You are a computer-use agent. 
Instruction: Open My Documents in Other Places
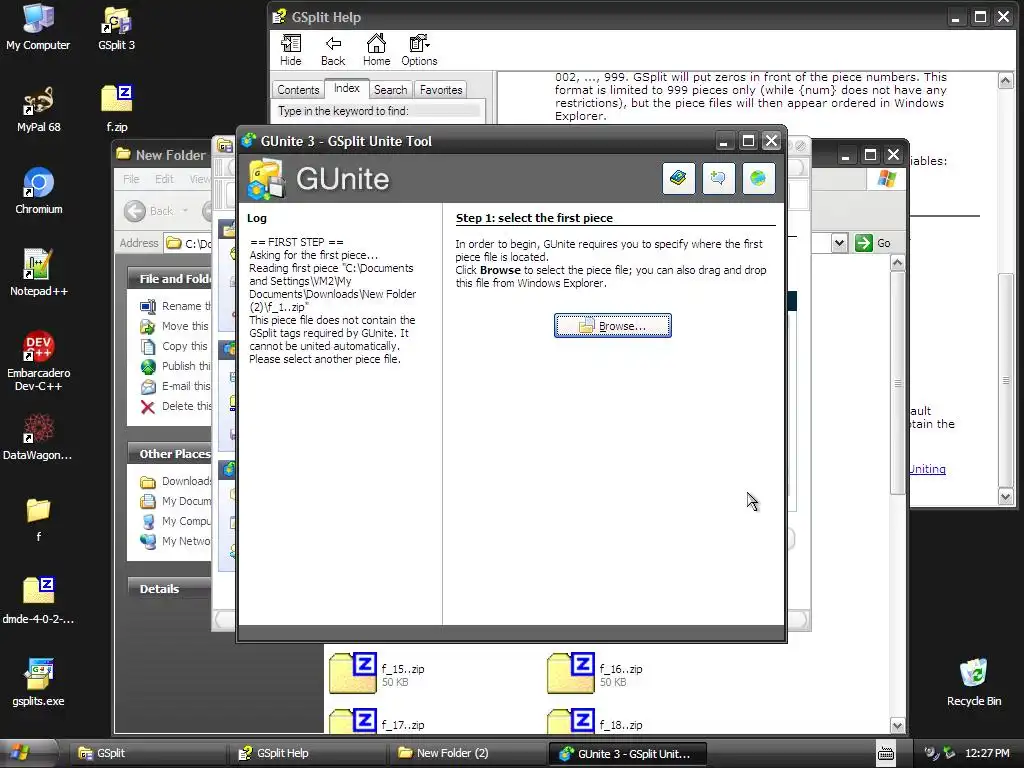tap(186, 501)
